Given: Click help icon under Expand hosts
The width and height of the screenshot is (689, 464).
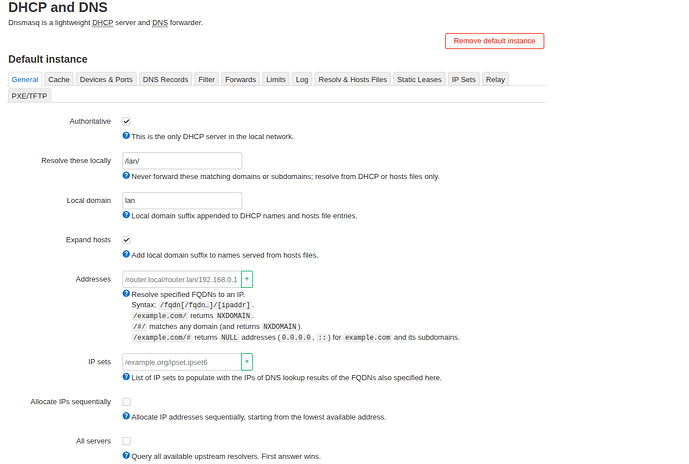Looking at the screenshot, I should pos(126,255).
